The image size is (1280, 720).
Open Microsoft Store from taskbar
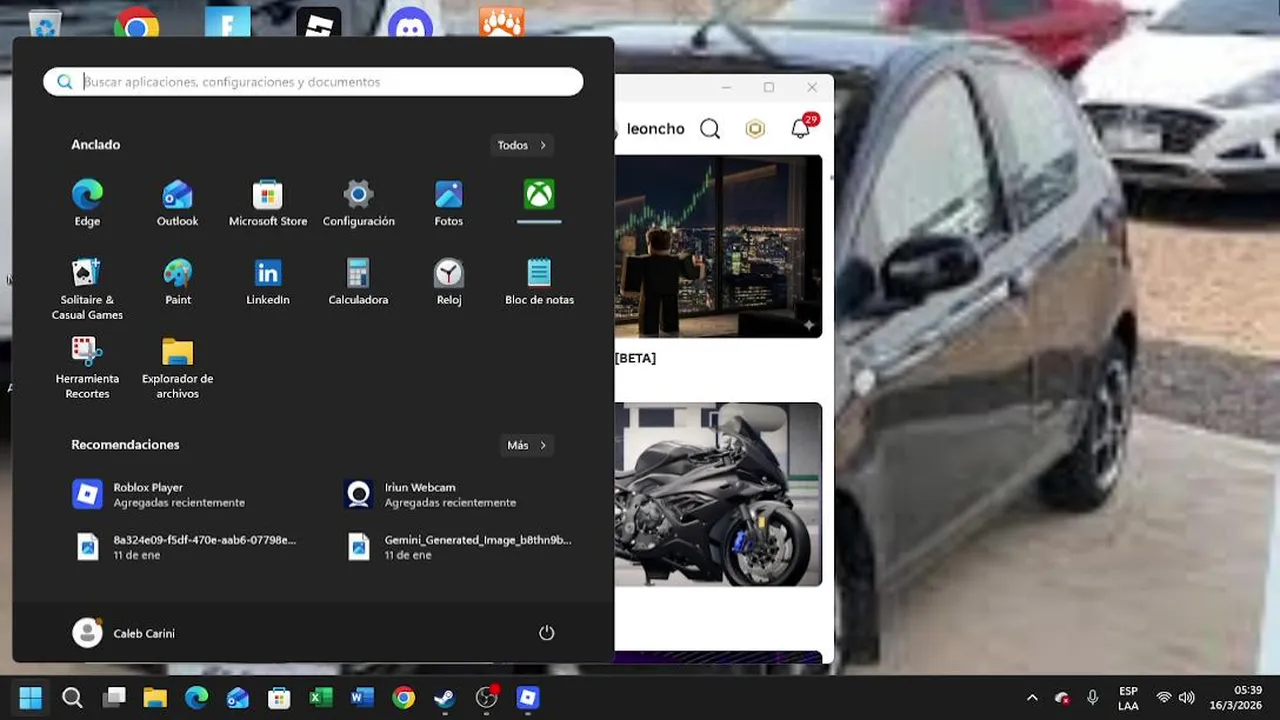pyautogui.click(x=279, y=697)
